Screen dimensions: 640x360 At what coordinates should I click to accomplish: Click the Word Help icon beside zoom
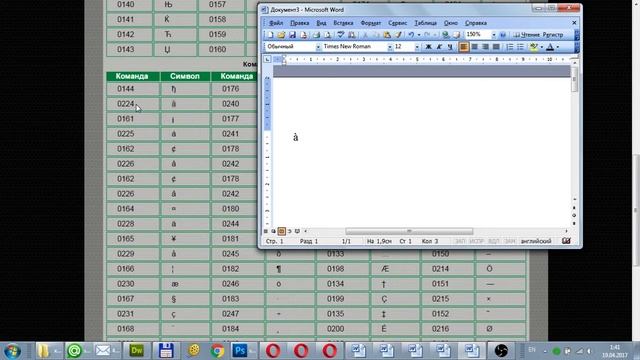pyautogui.click(x=503, y=35)
